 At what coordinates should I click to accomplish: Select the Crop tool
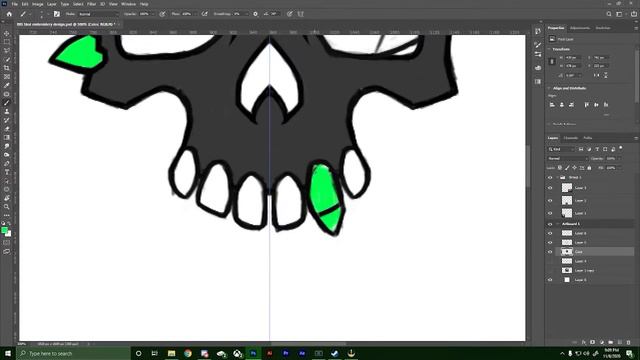(7, 68)
